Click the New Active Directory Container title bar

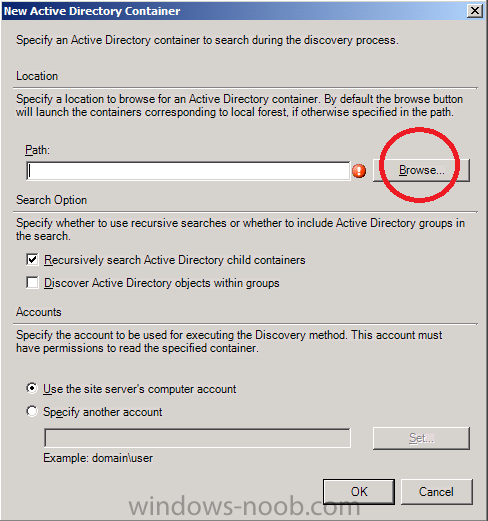tap(233, 11)
